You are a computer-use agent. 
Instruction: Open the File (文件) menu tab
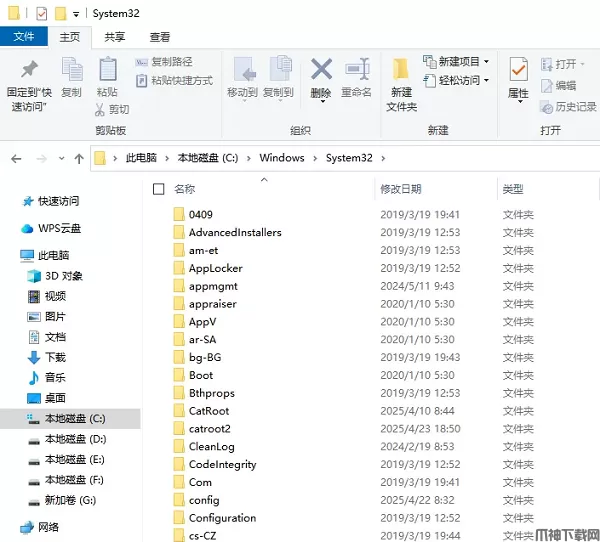click(24, 37)
